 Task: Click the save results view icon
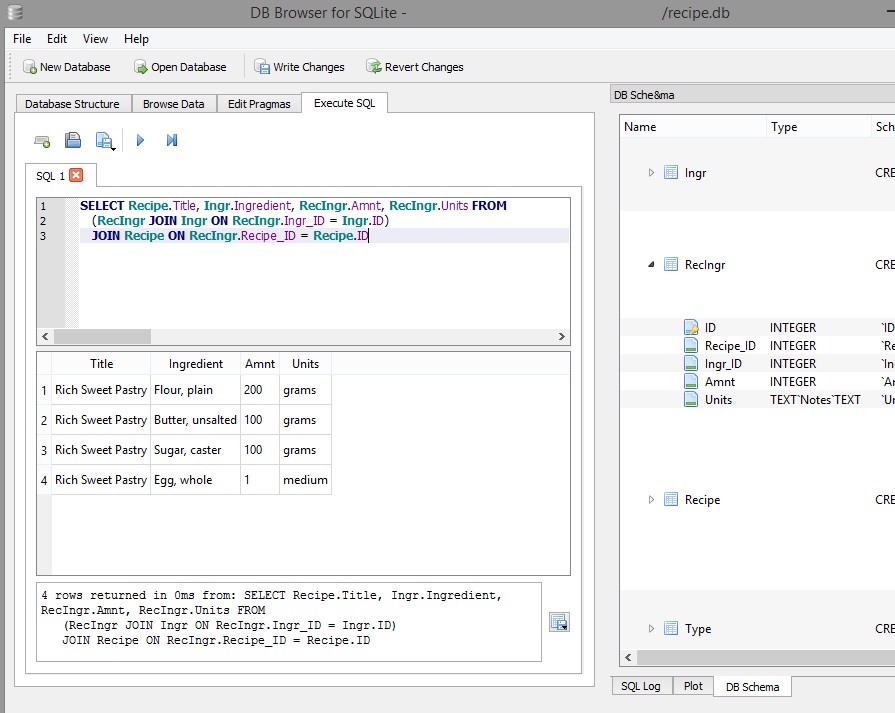point(559,622)
